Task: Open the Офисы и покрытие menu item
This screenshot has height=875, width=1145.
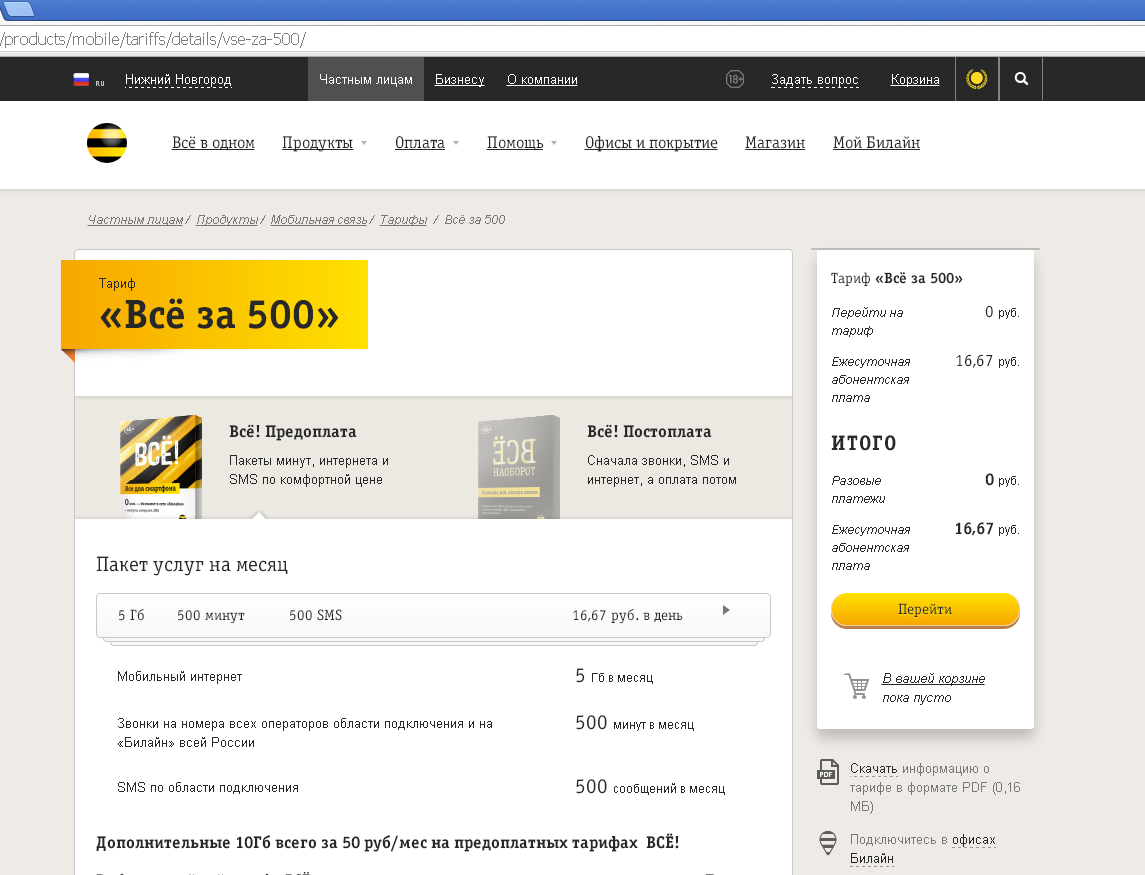Action: [x=651, y=143]
